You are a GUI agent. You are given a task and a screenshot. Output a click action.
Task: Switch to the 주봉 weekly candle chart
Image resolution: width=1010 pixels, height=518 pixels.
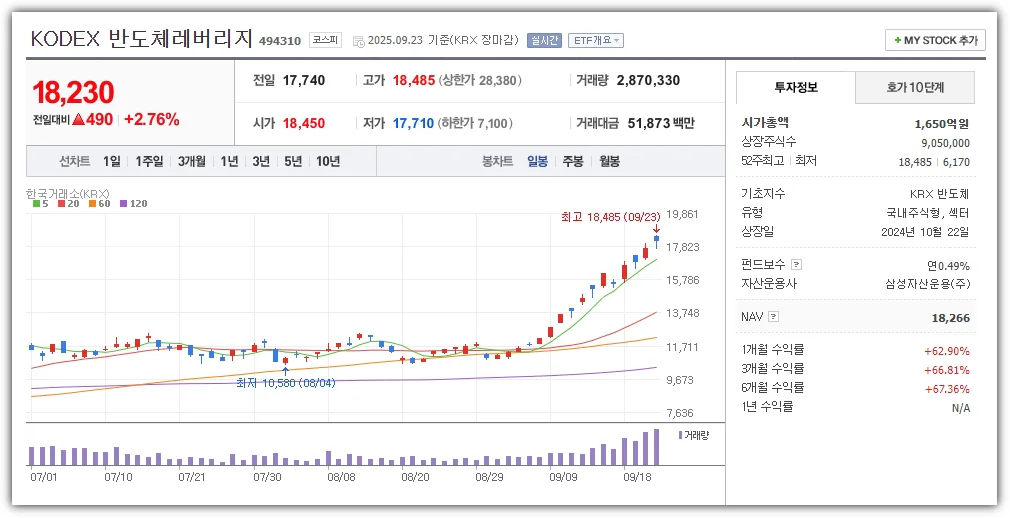click(572, 161)
